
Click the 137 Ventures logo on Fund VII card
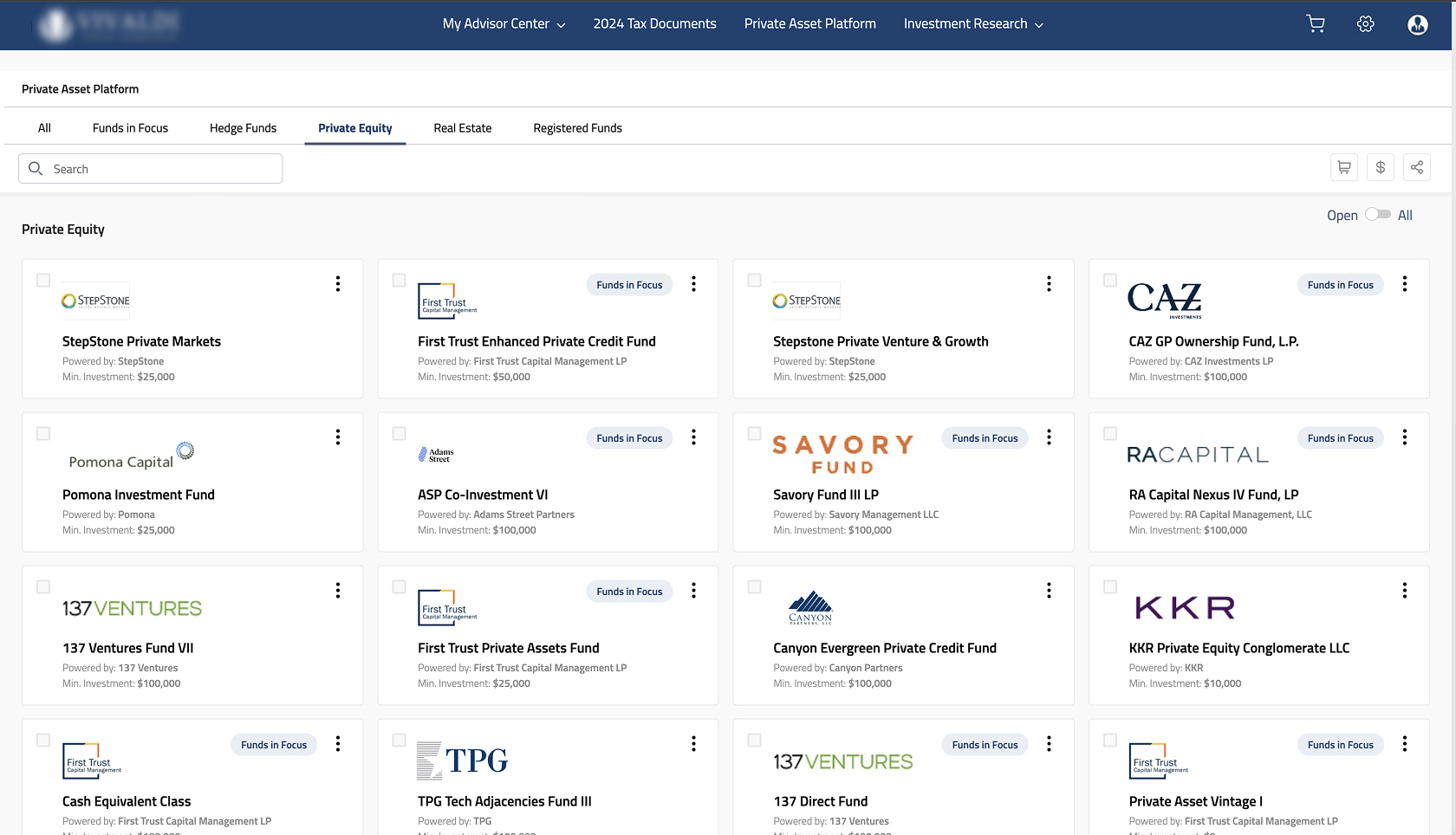coord(132,608)
